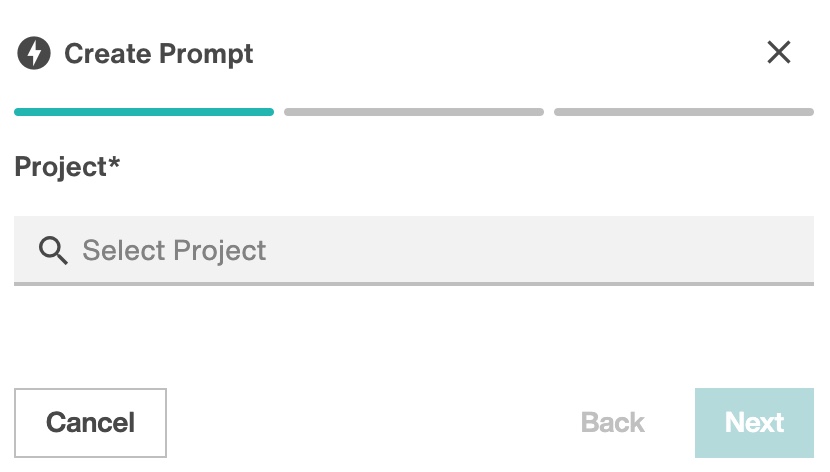Click the Select Project search field
The width and height of the screenshot is (830, 472).
tap(414, 250)
